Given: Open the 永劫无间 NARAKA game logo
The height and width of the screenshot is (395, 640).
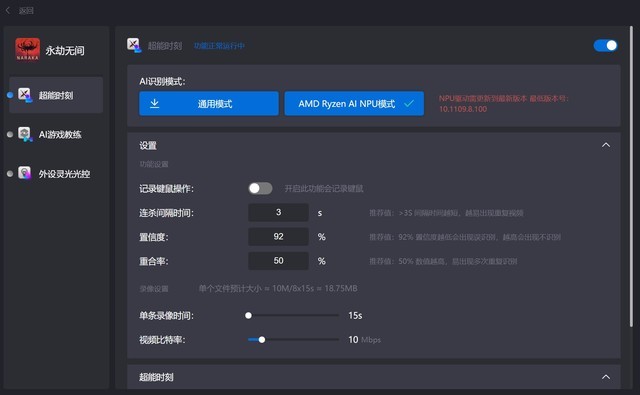Looking at the screenshot, I should coord(27,49).
